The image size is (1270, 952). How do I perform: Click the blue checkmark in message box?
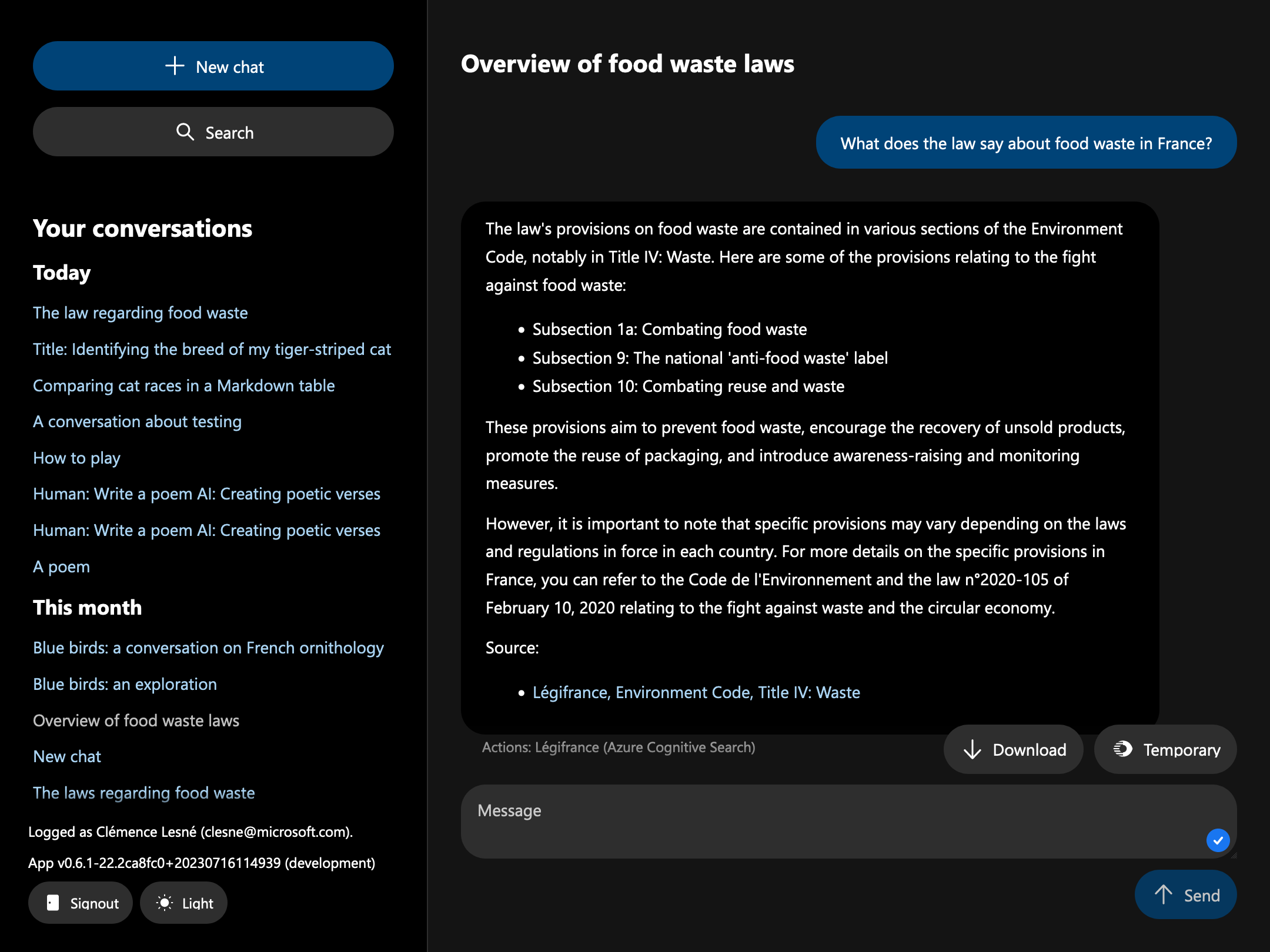1218,840
